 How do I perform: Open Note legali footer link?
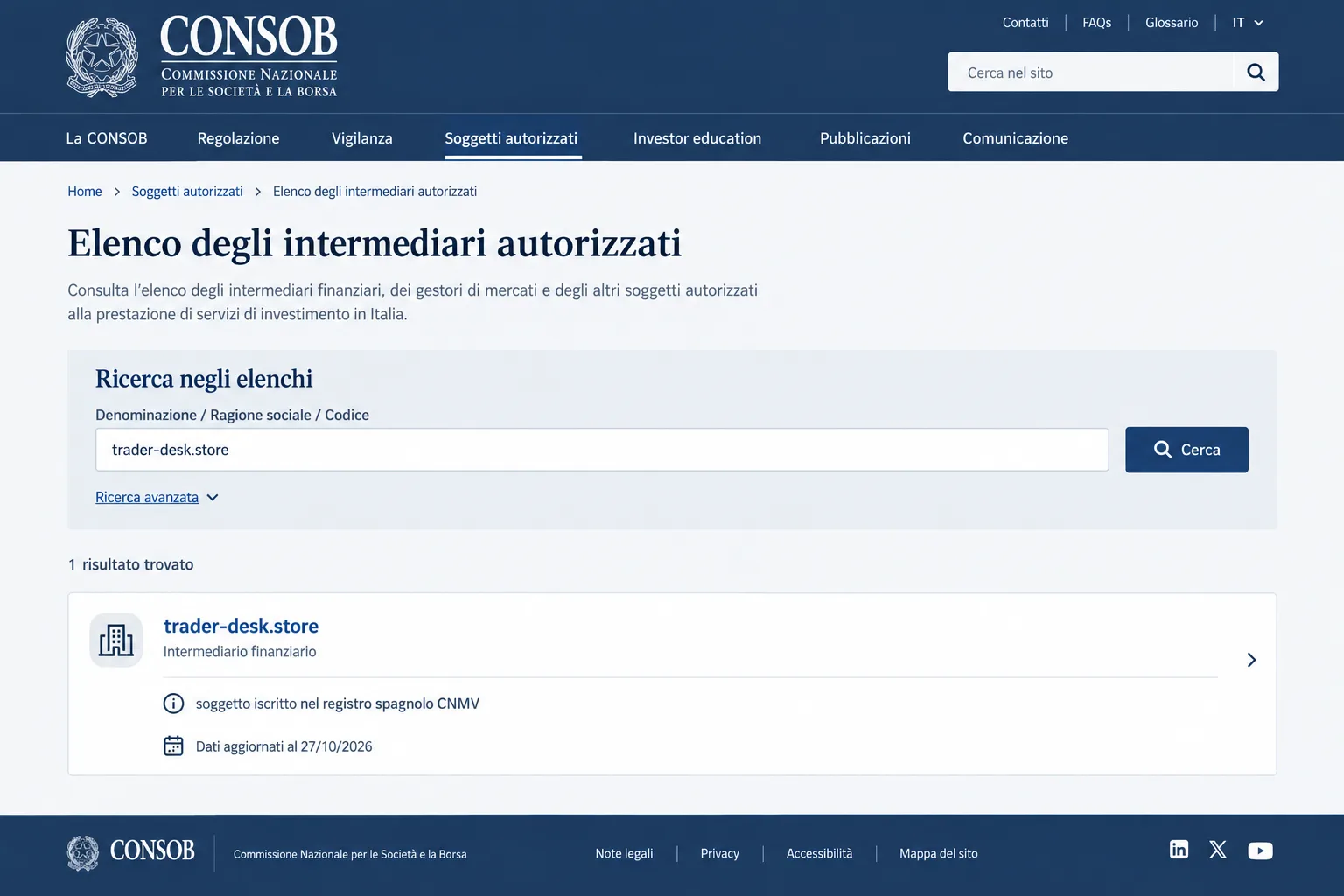624,853
